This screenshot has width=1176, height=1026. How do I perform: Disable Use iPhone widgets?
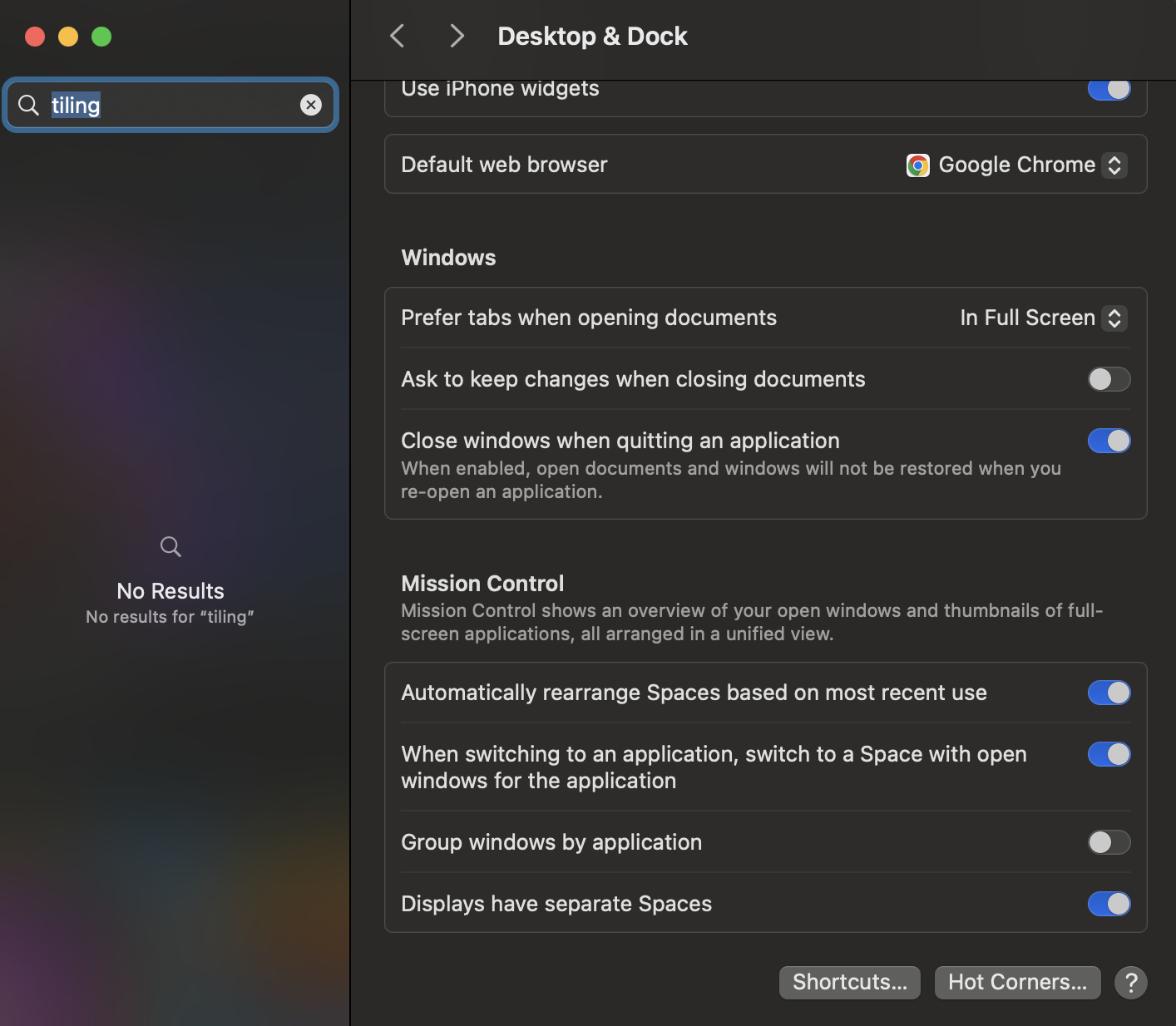tap(1109, 89)
